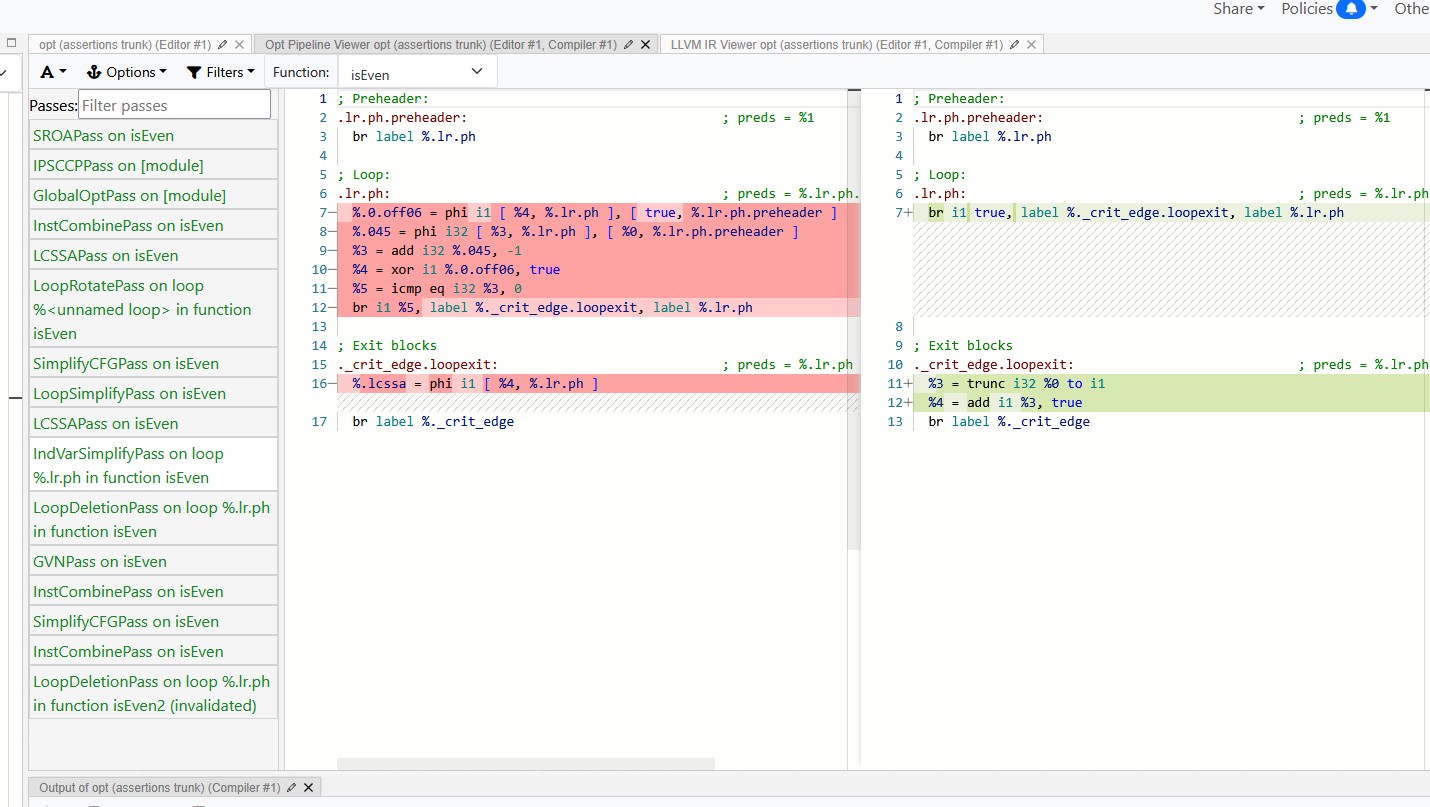The width and height of the screenshot is (1430, 807).
Task: Click 'br label %._crit_edge' in the left pane
Action: (433, 422)
